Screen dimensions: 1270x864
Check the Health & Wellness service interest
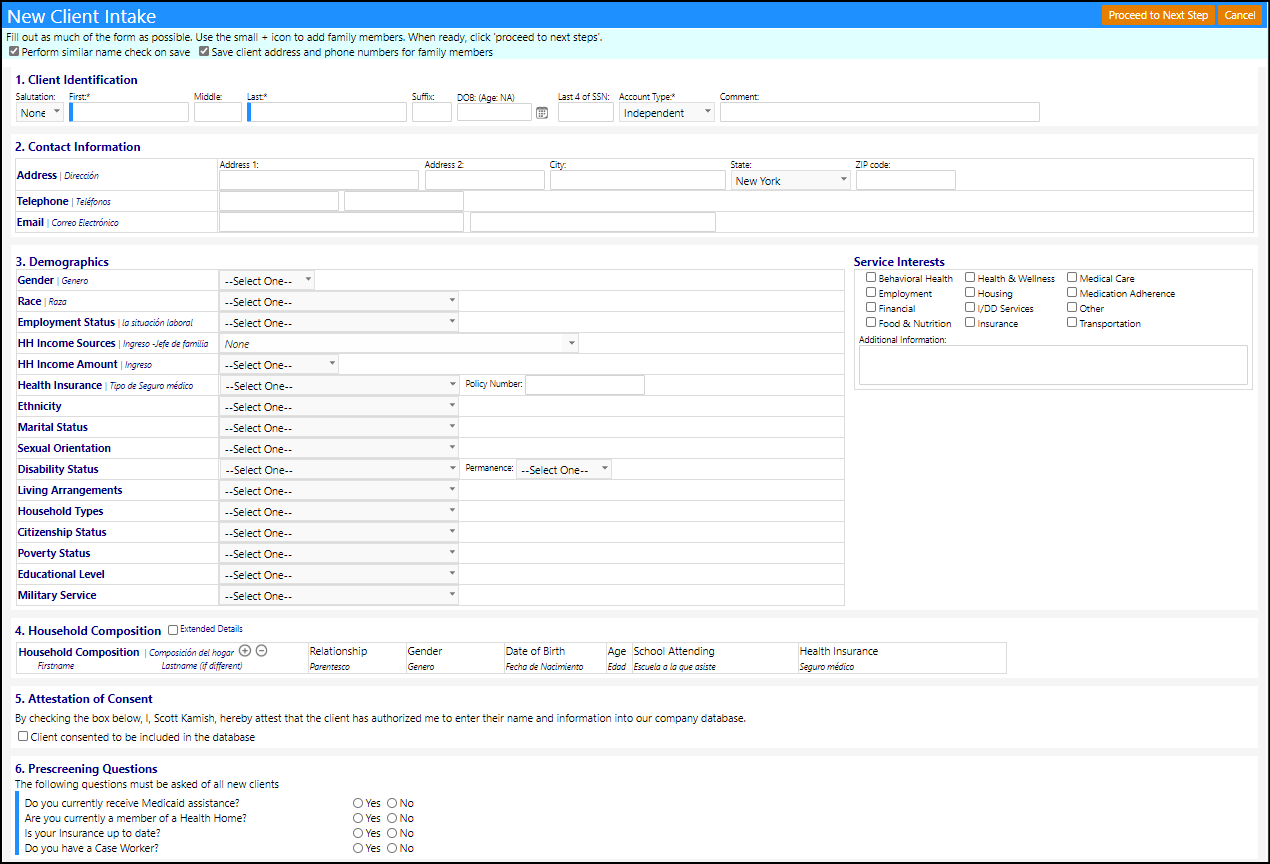(x=970, y=278)
